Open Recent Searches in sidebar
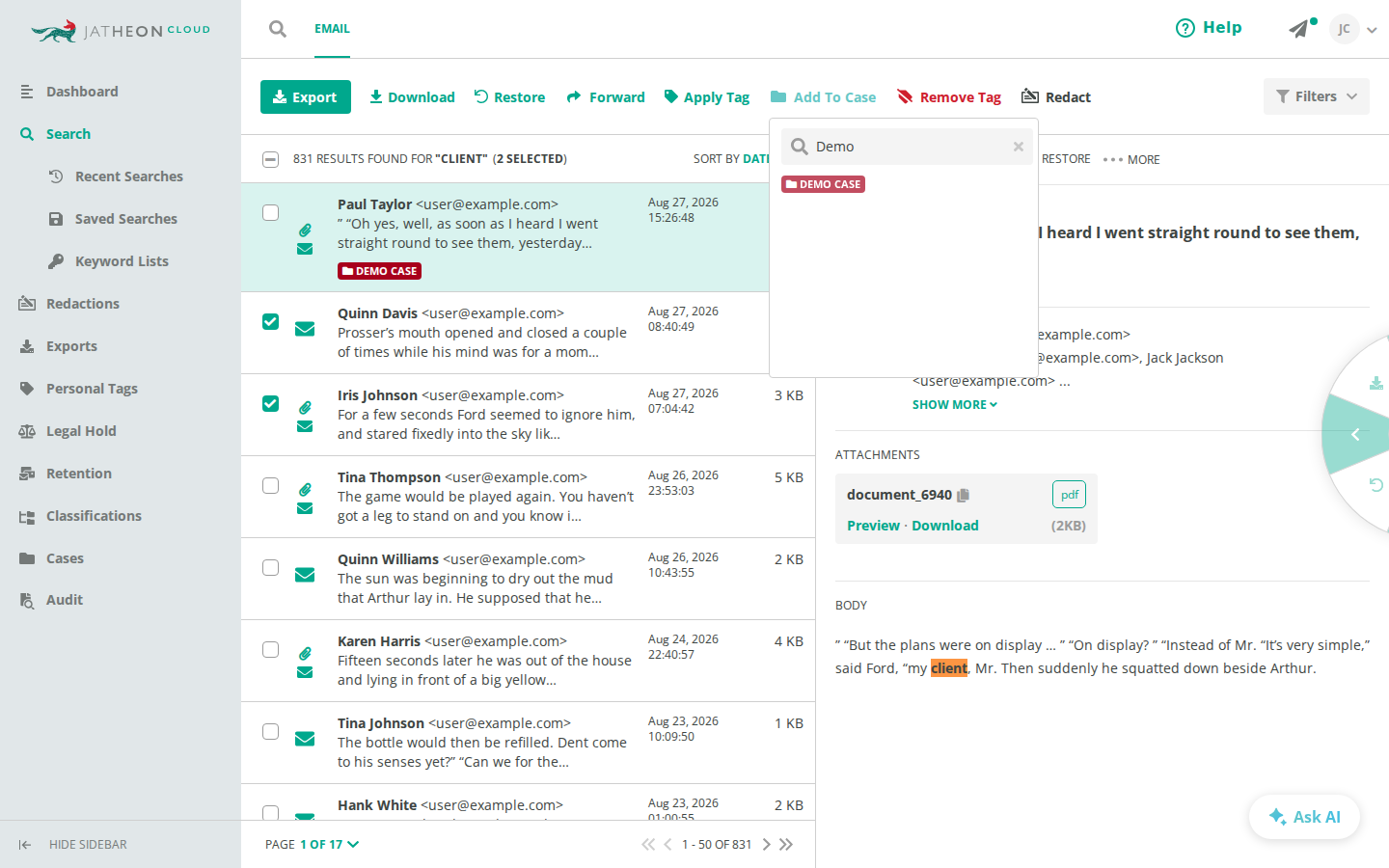 click(129, 176)
